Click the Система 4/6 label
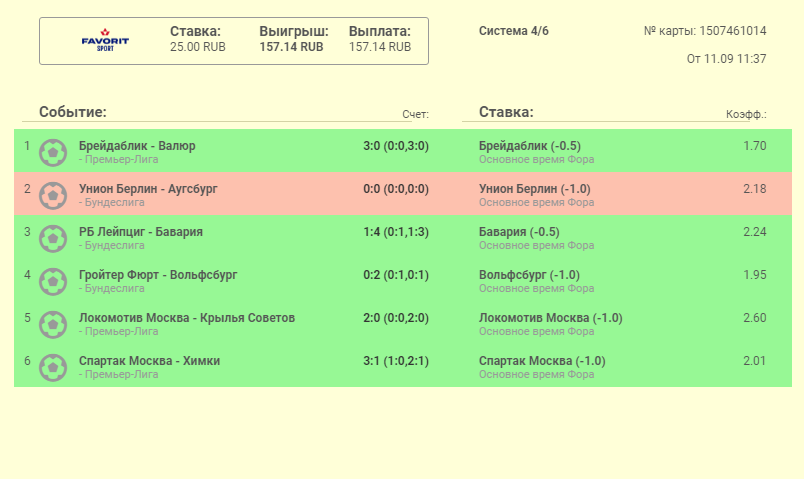804x479 pixels. tap(514, 31)
